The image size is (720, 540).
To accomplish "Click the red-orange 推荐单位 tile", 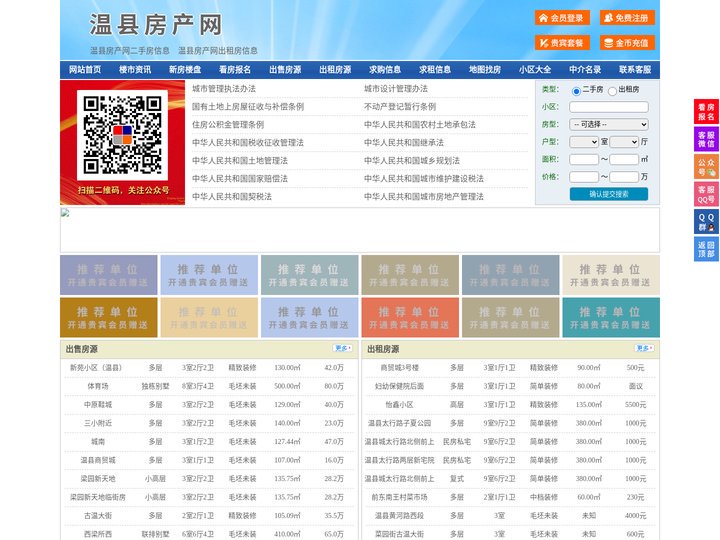I will click(410, 317).
